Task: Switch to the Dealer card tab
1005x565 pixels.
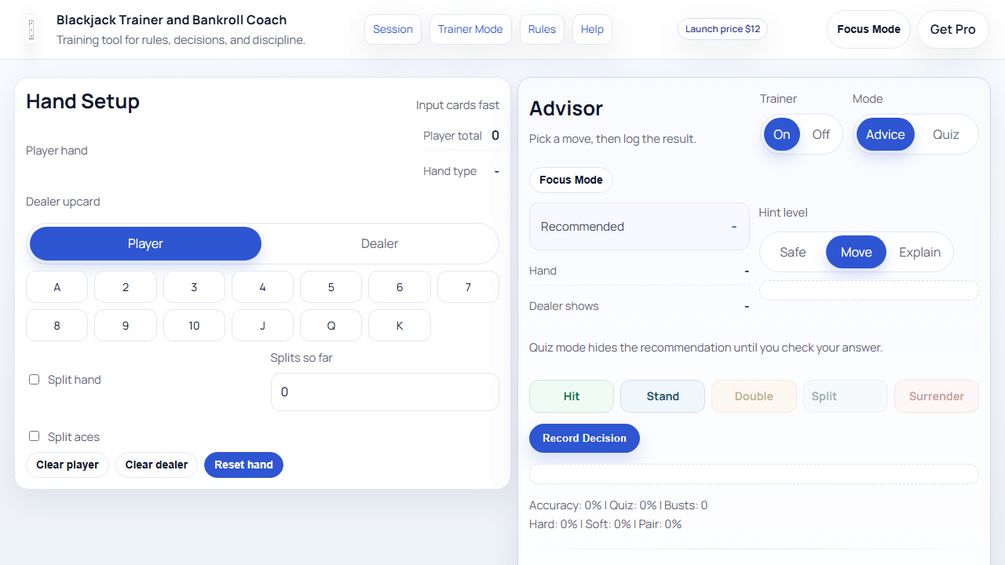Action: [379, 244]
